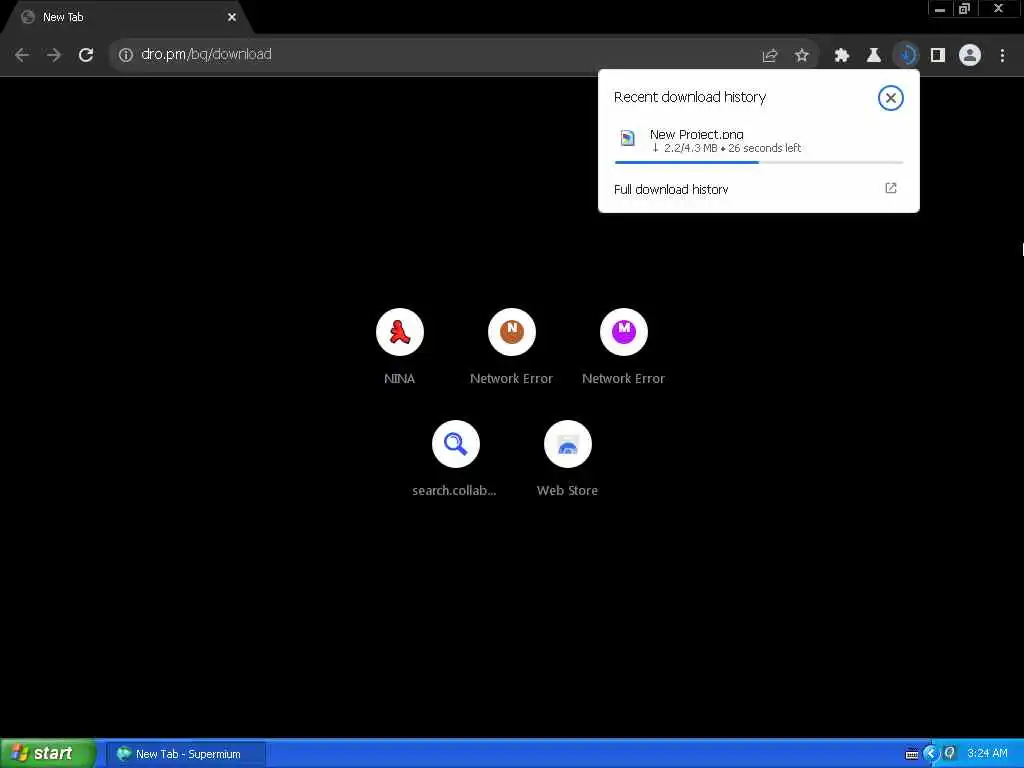Click the 2.2/4.3 MB download status text
Viewport: 1024px width, 768px height.
click(726, 148)
